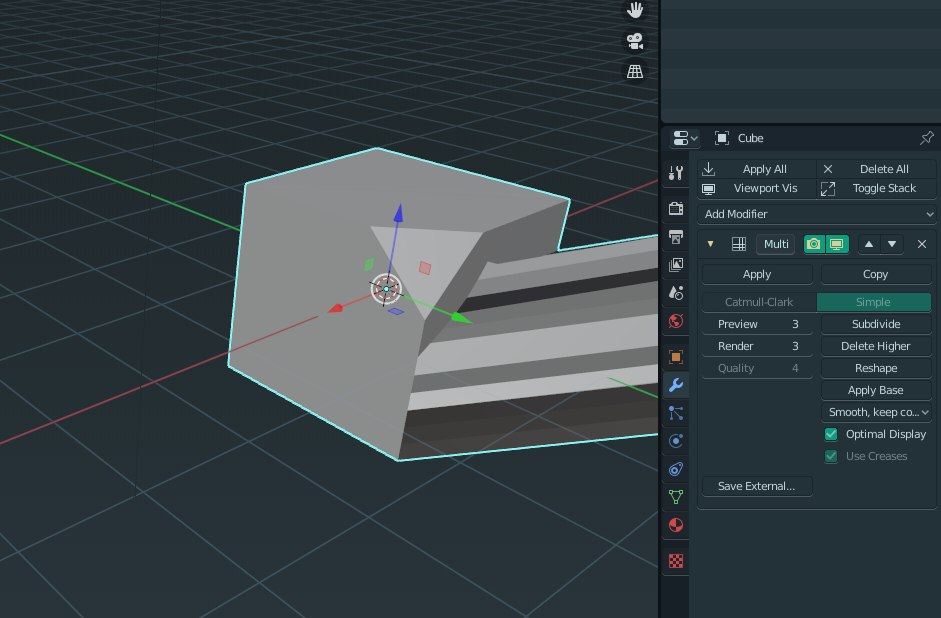The width and height of the screenshot is (941, 618).
Task: Click the camera view icon in viewport
Action: (634, 41)
